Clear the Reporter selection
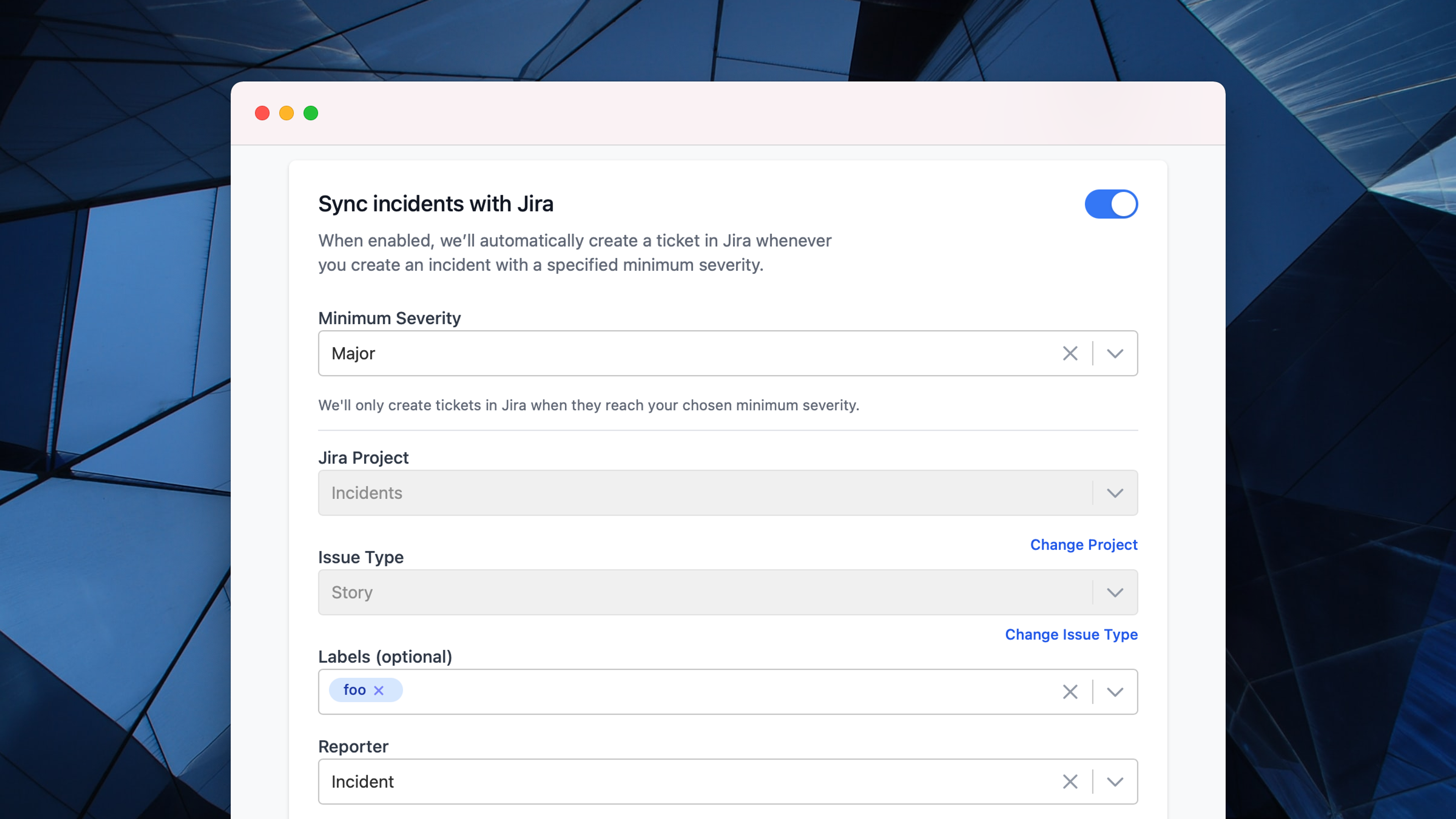 pyautogui.click(x=1069, y=782)
